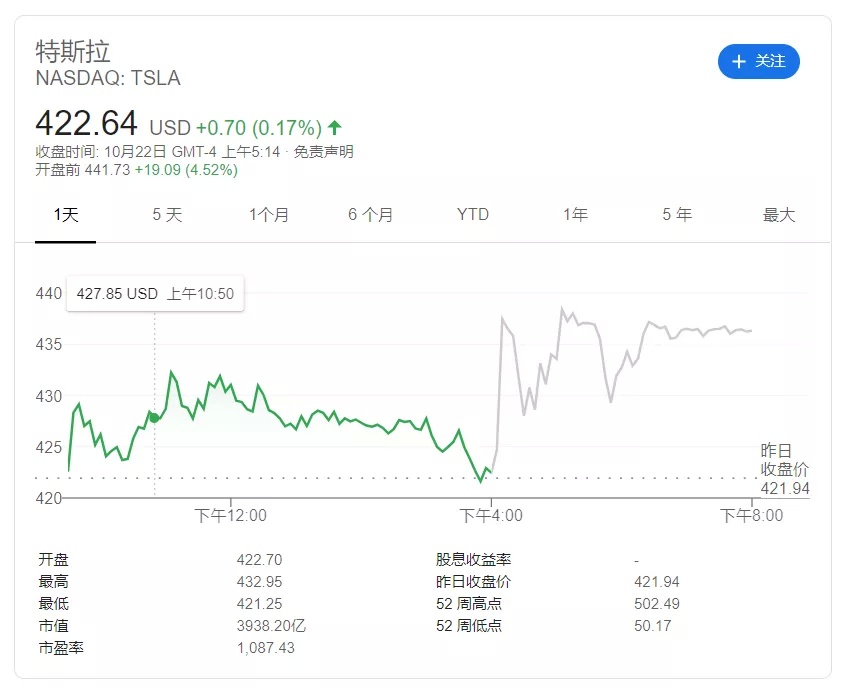
Task: Click the 市值 value 3938.20亿
Action: [x=271, y=626]
